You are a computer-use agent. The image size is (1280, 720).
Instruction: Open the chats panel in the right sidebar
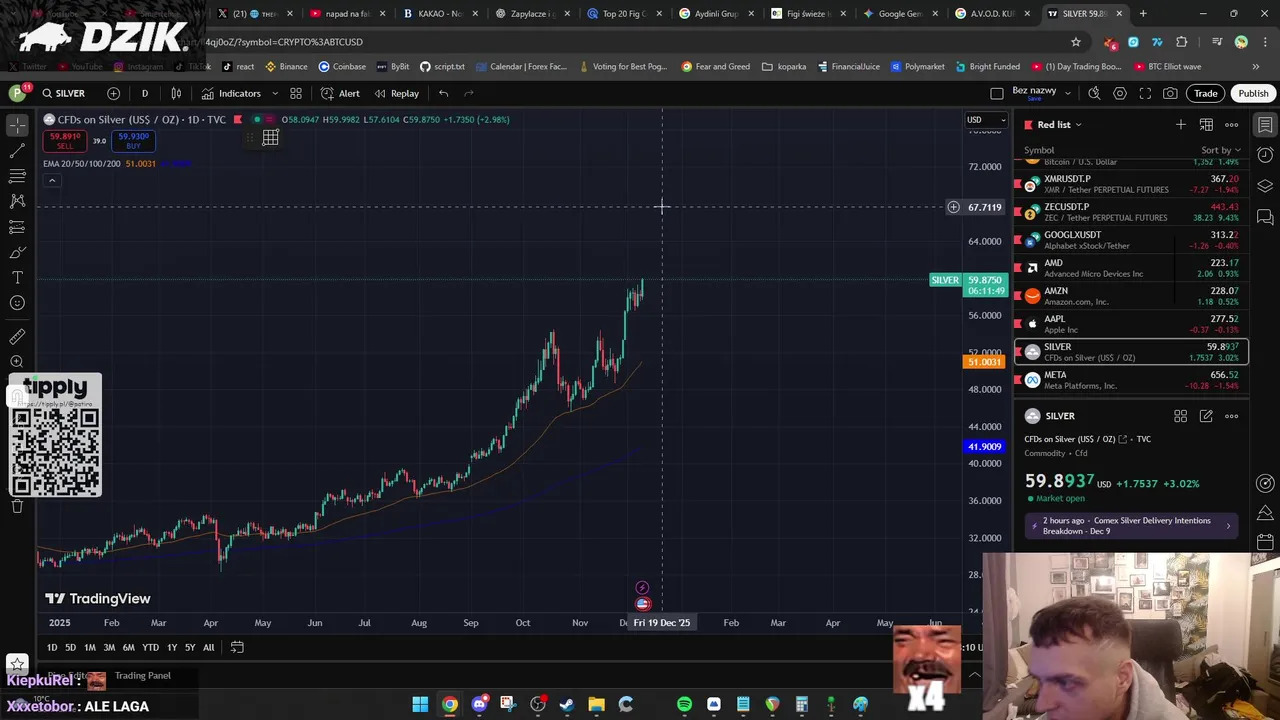click(x=1265, y=217)
